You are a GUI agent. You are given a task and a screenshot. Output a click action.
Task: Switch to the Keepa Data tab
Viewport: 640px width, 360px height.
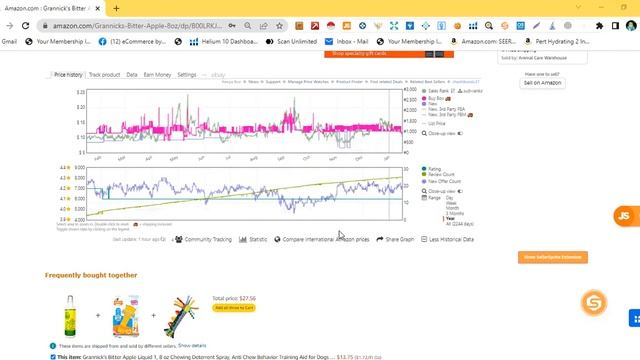[132, 75]
